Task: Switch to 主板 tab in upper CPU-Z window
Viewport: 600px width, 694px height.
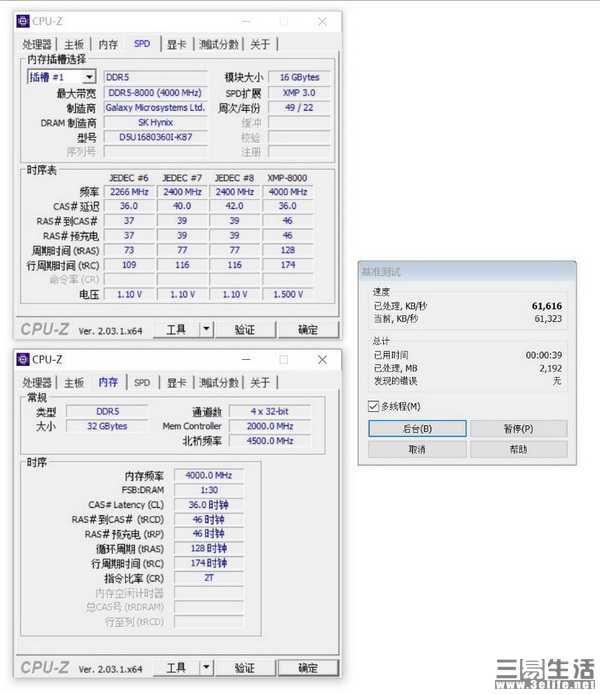Action: [x=74, y=44]
